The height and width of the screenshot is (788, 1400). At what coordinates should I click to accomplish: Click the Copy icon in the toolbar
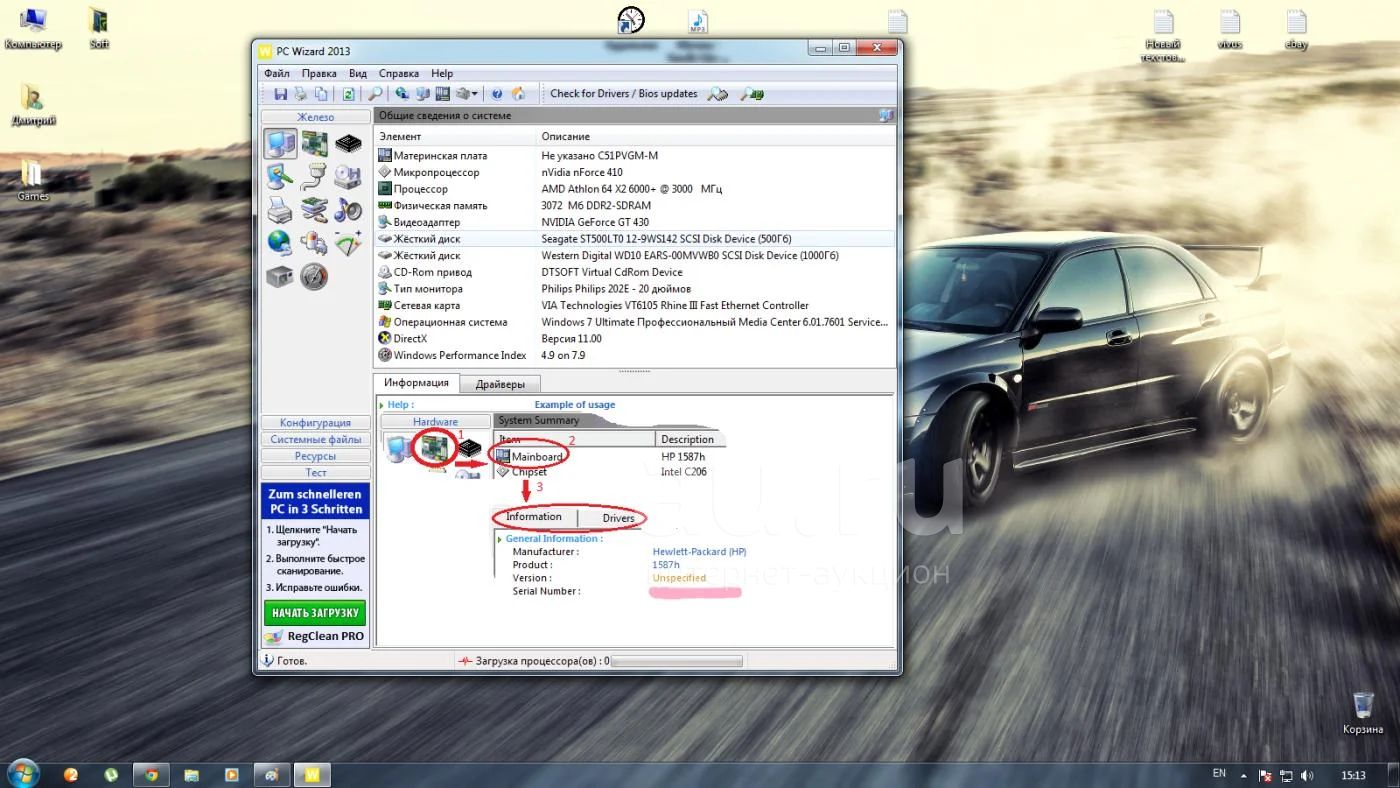pos(321,94)
